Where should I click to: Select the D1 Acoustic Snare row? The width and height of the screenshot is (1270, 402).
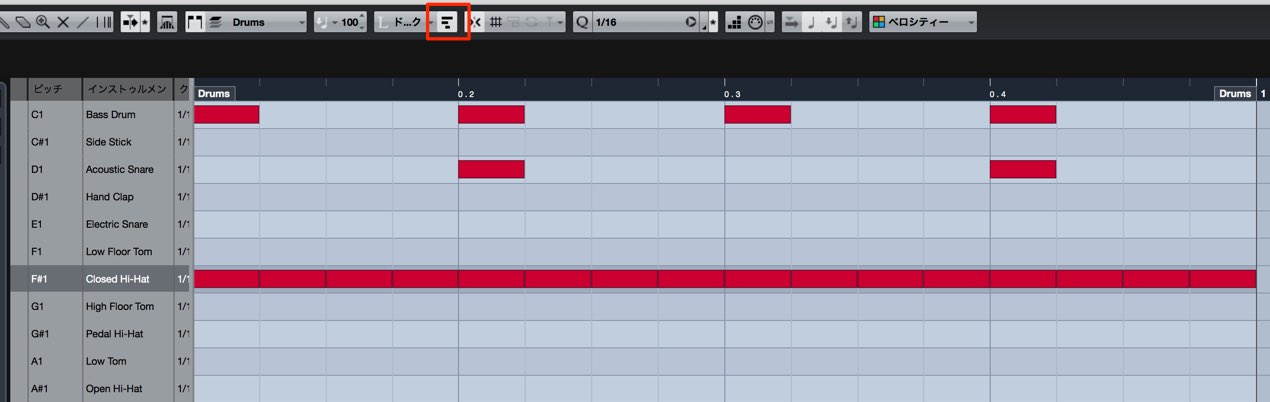(100, 169)
